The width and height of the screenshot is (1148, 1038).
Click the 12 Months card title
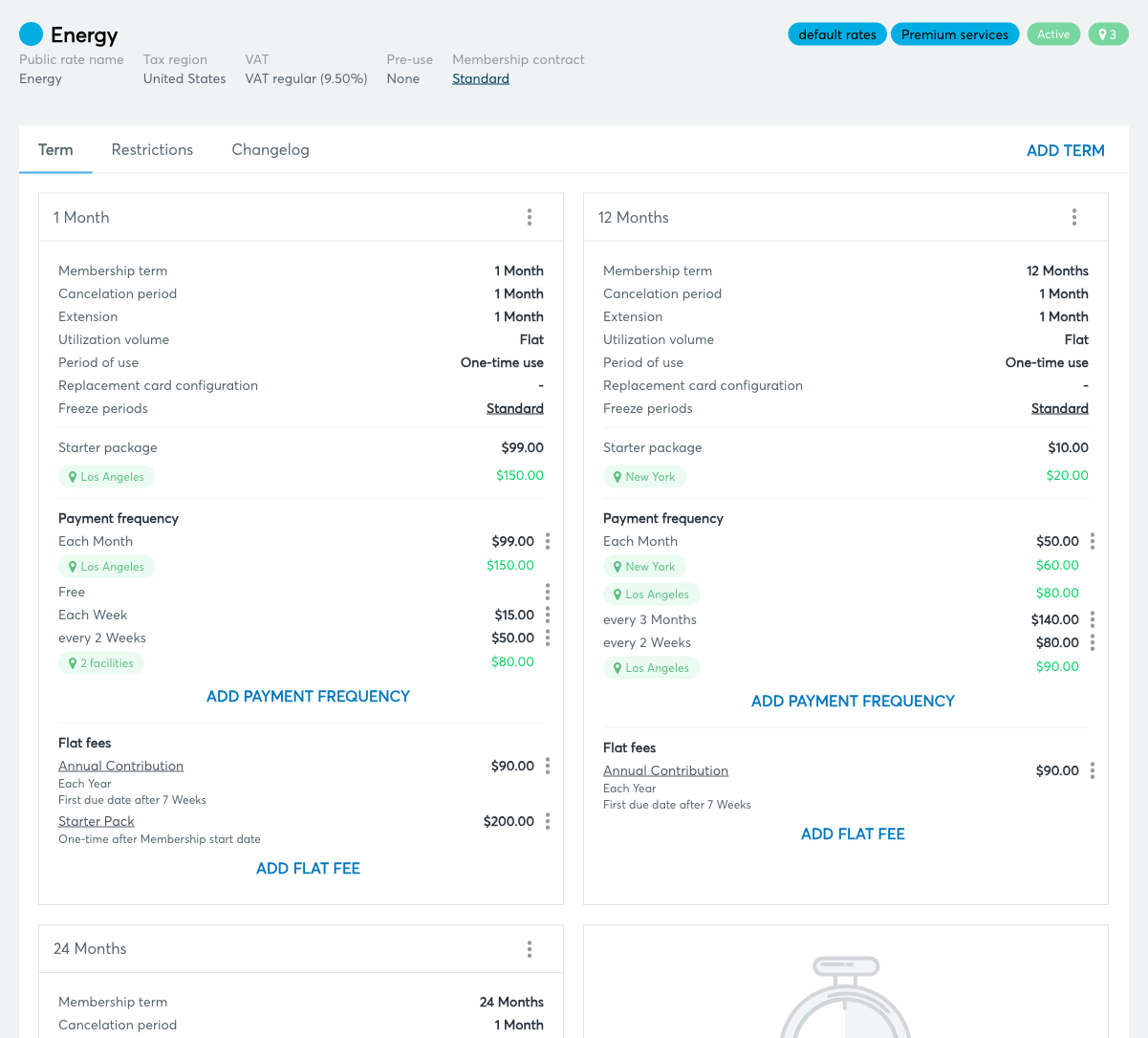click(634, 218)
